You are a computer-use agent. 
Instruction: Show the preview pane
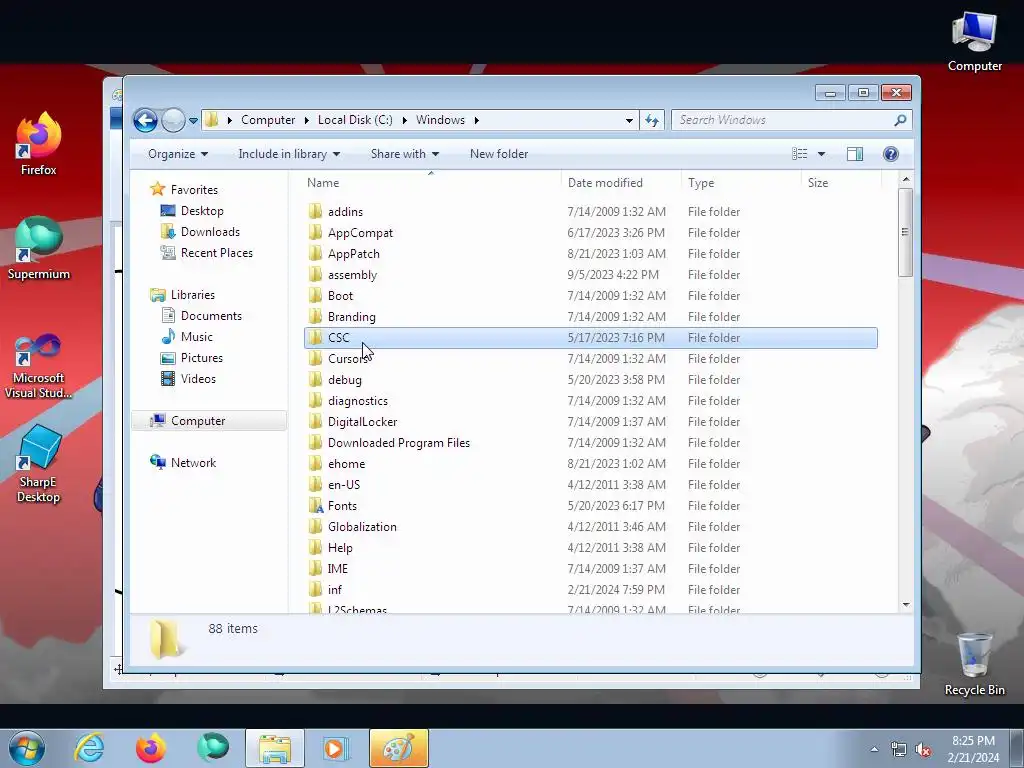(x=855, y=154)
